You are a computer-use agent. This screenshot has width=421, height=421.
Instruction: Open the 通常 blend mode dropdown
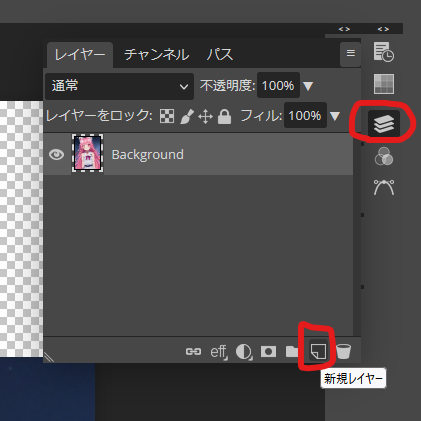tap(119, 86)
